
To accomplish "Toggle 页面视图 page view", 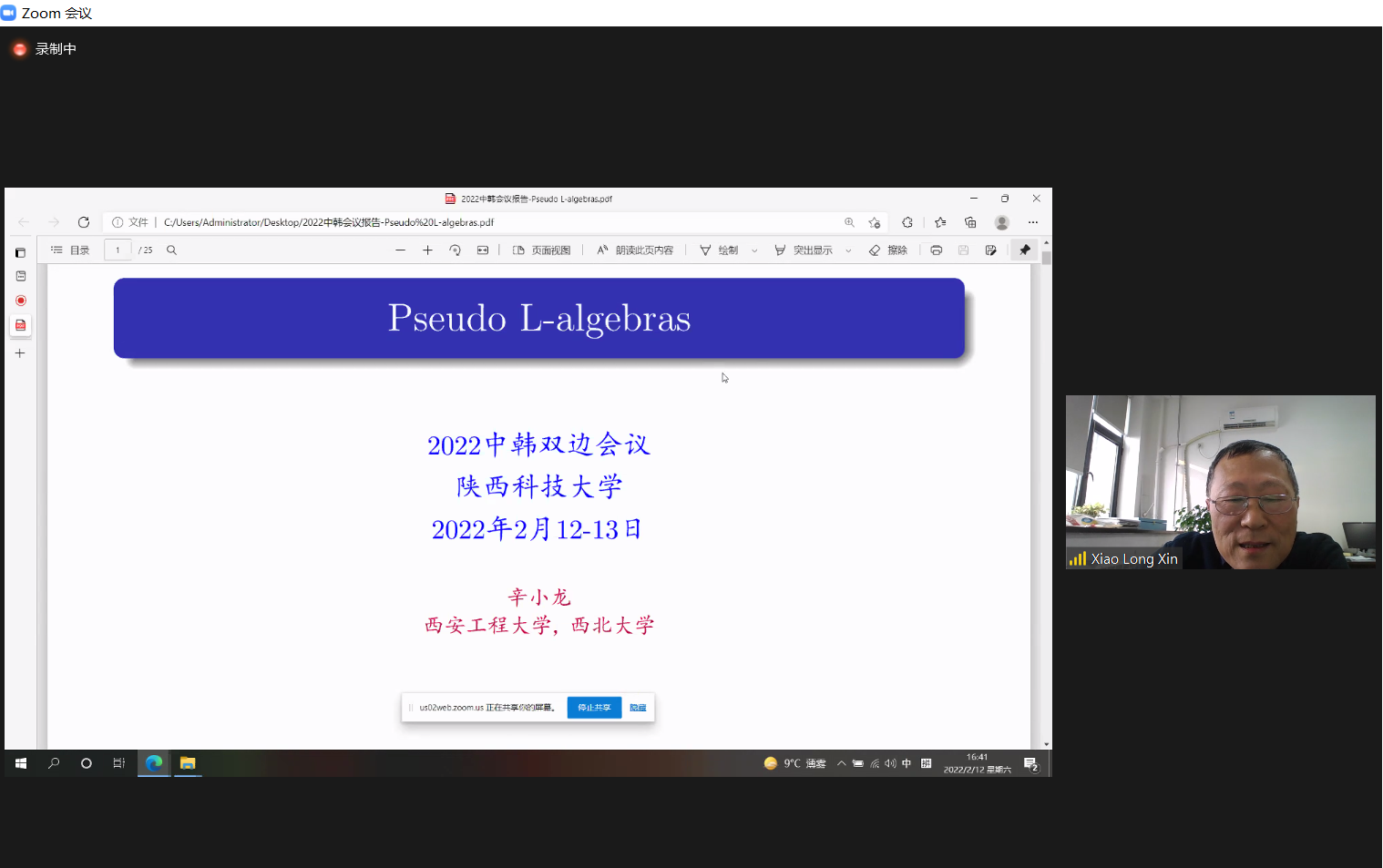I will tap(542, 250).
